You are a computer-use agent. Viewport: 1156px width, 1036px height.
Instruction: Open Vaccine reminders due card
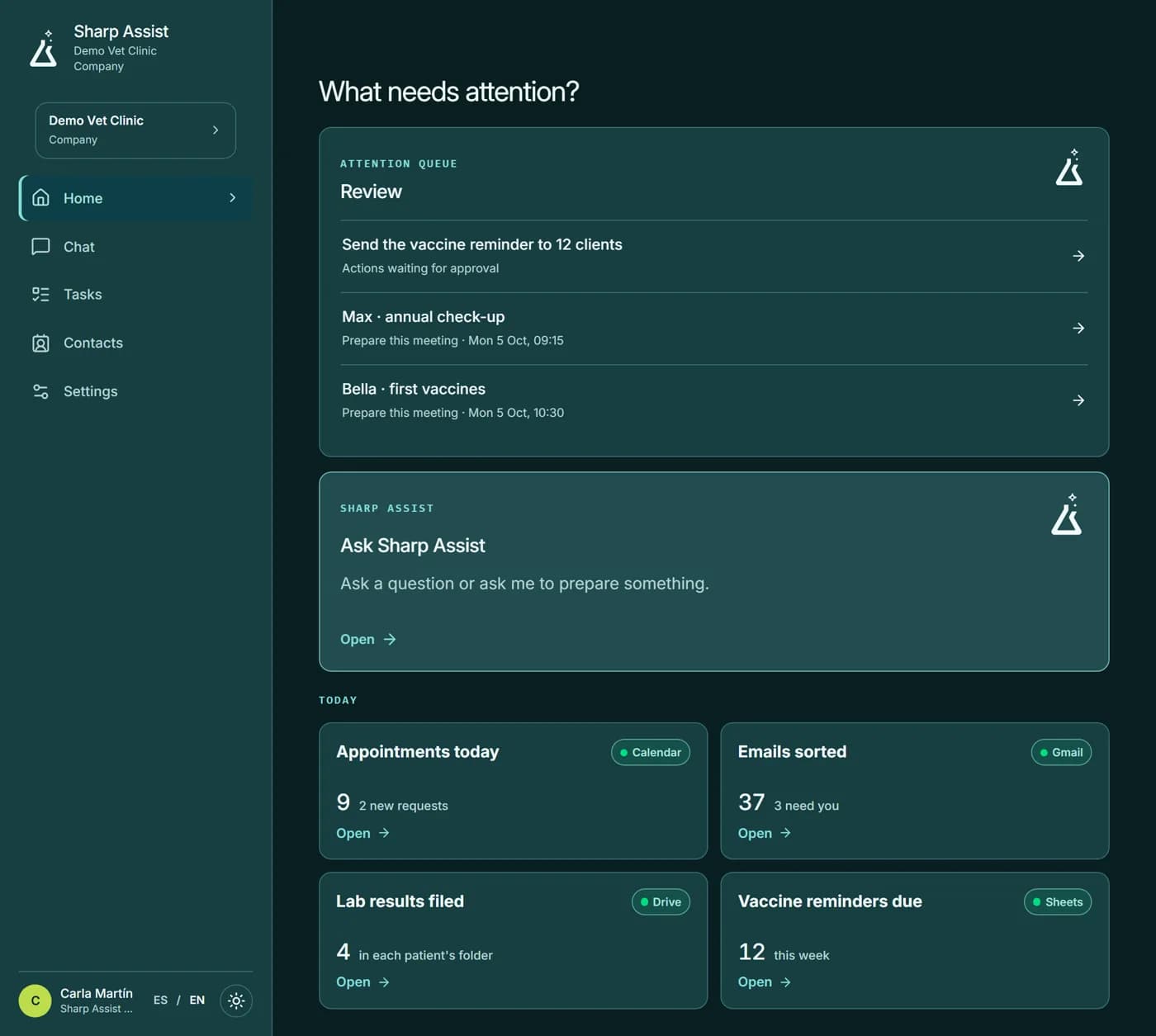(x=765, y=982)
